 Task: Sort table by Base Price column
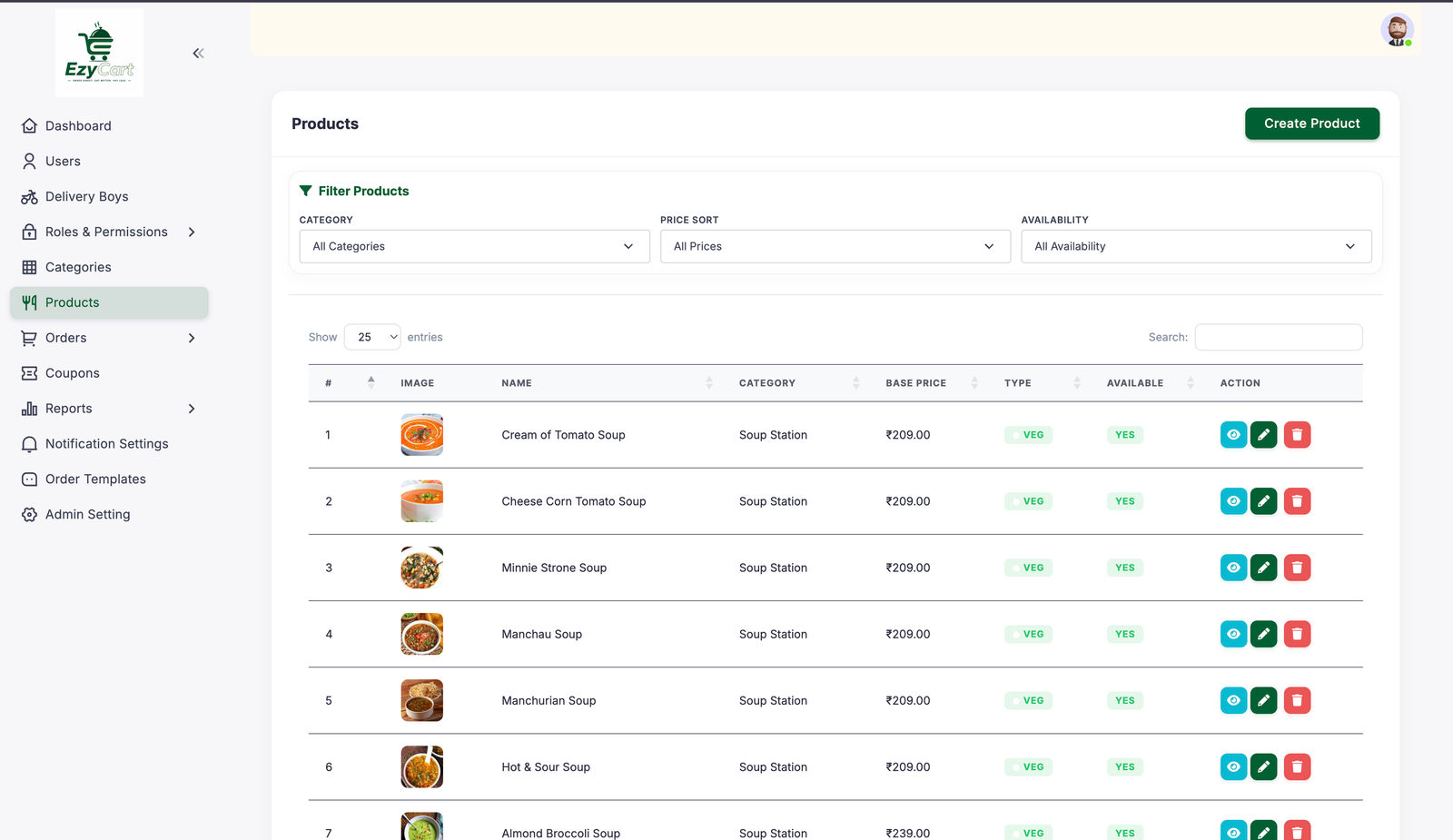tap(932, 383)
